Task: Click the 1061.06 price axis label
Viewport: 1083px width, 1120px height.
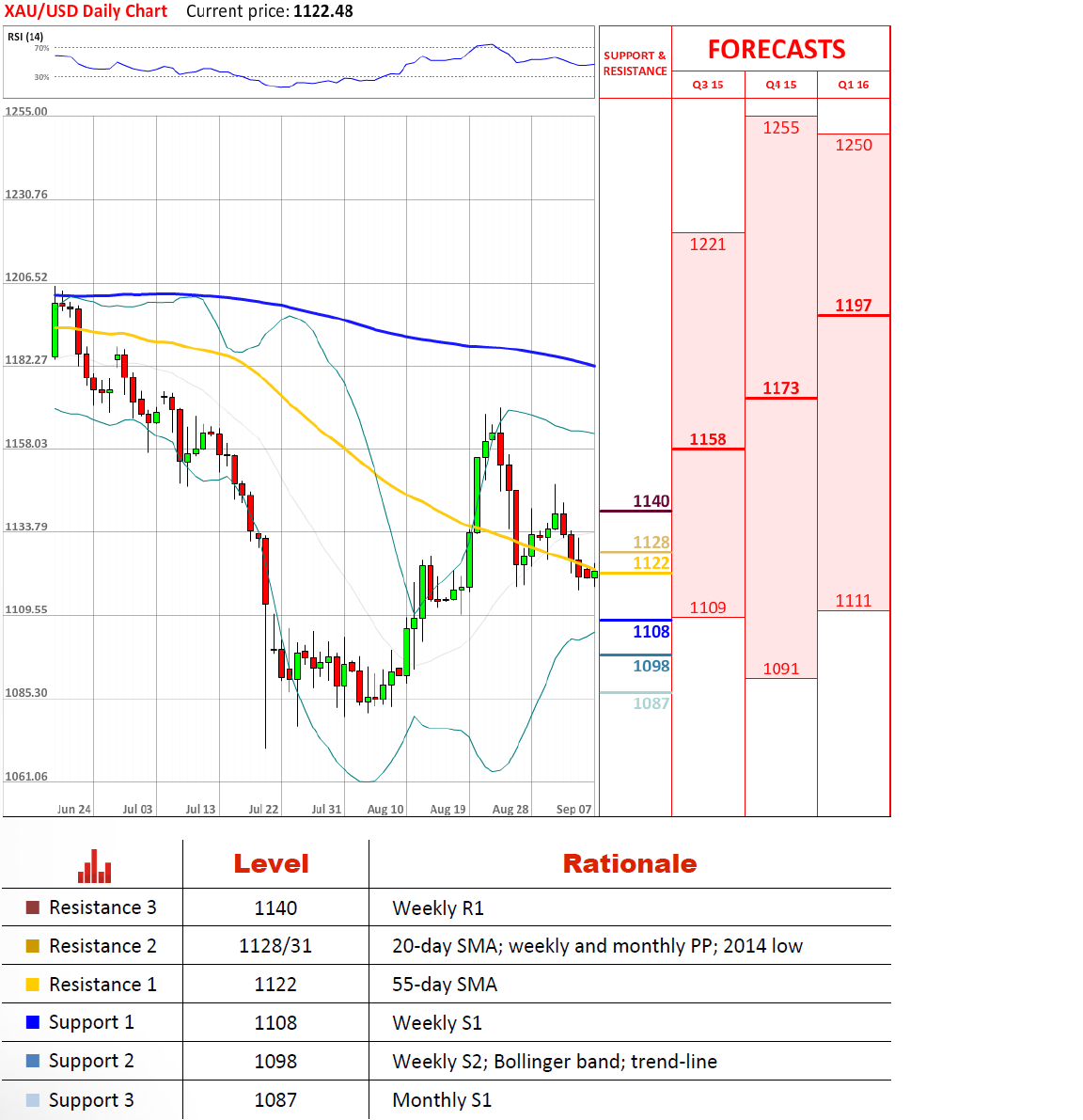Action: 26,777
